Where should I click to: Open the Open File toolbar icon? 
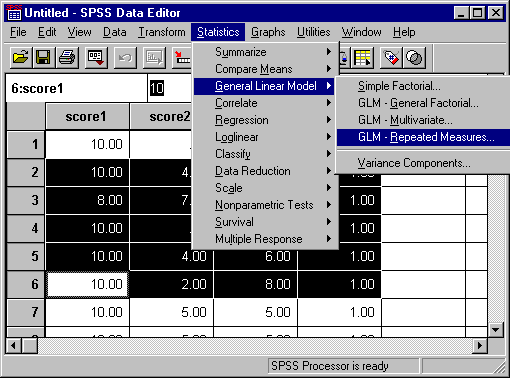[21, 58]
